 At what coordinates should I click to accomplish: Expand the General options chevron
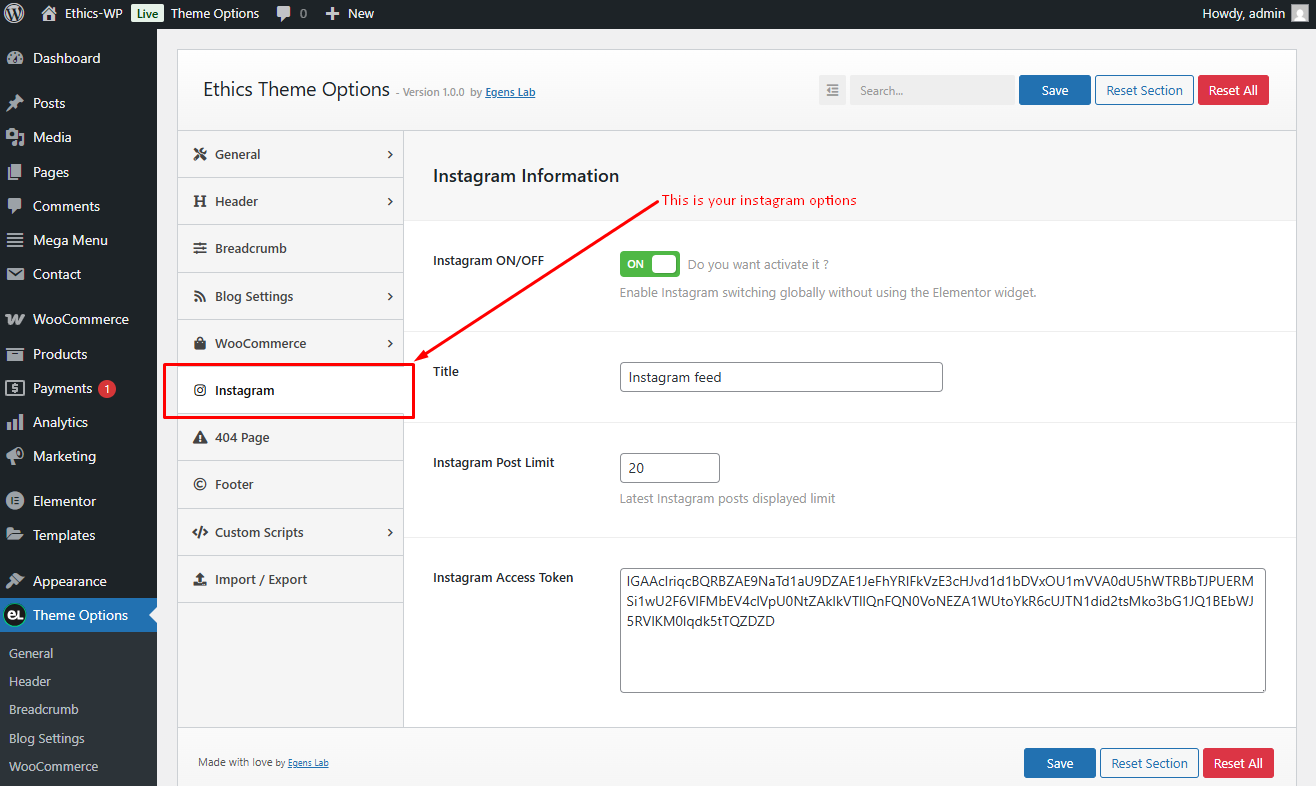(390, 155)
